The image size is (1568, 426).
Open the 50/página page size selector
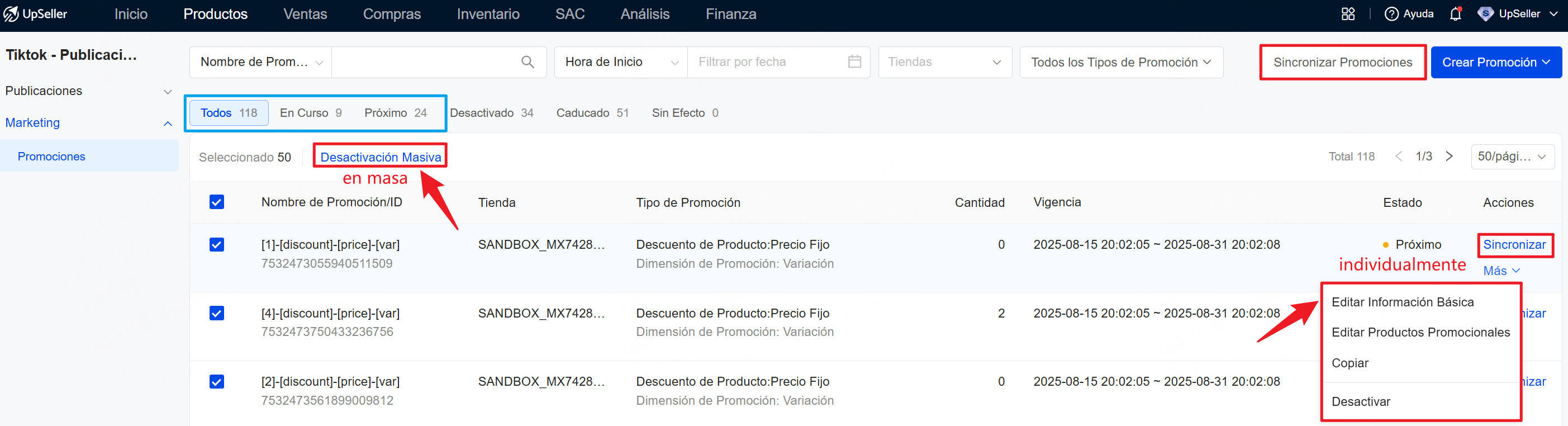[1512, 157]
